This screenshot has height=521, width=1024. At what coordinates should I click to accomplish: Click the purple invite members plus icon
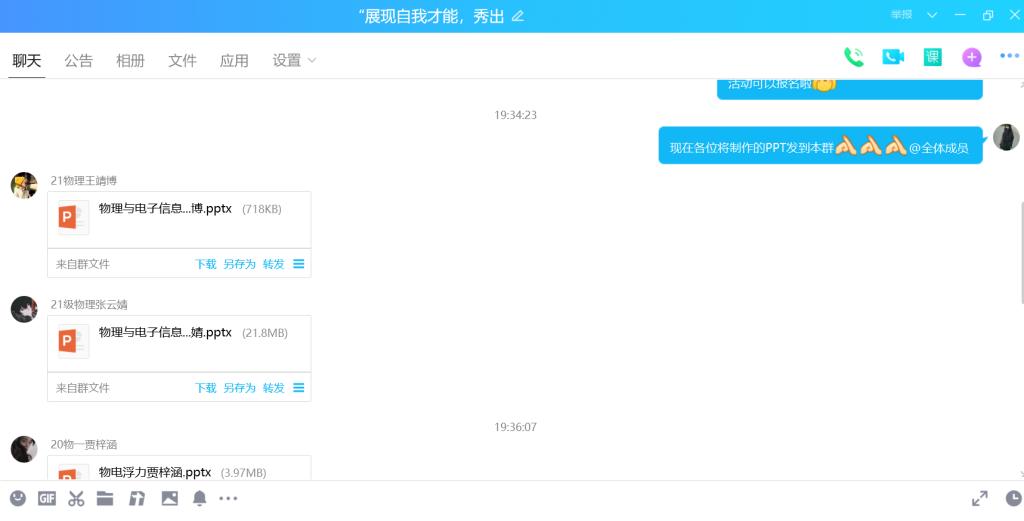click(972, 57)
